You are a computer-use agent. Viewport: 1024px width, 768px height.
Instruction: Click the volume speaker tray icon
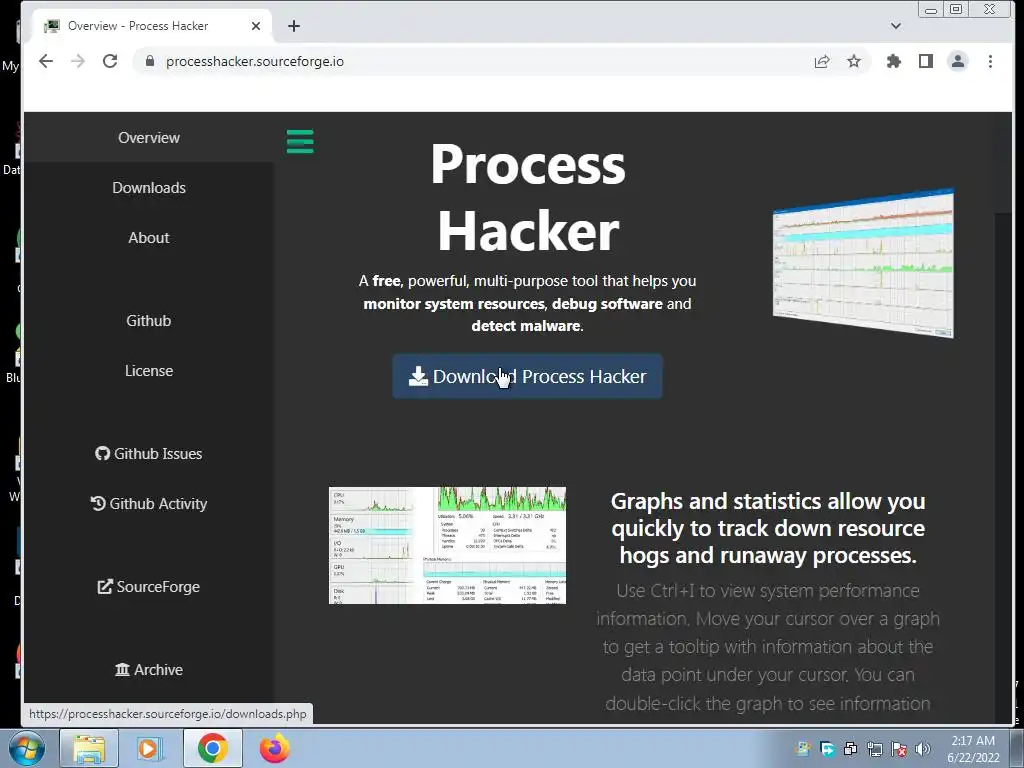[x=923, y=749]
